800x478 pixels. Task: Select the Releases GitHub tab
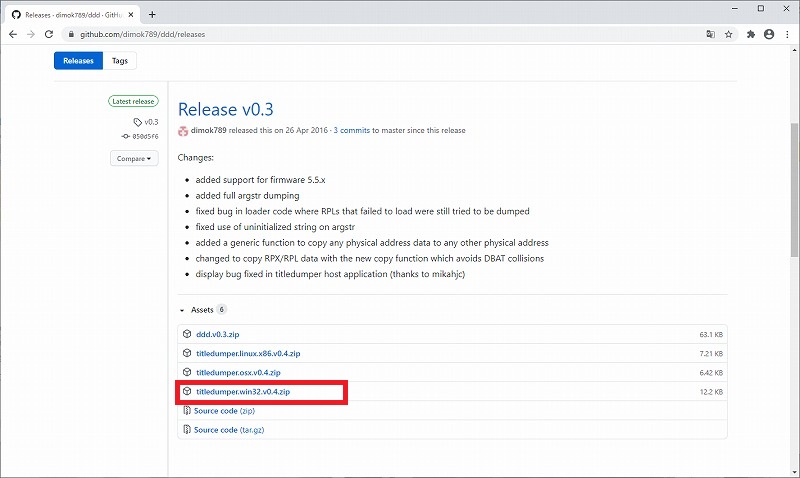[73, 15]
